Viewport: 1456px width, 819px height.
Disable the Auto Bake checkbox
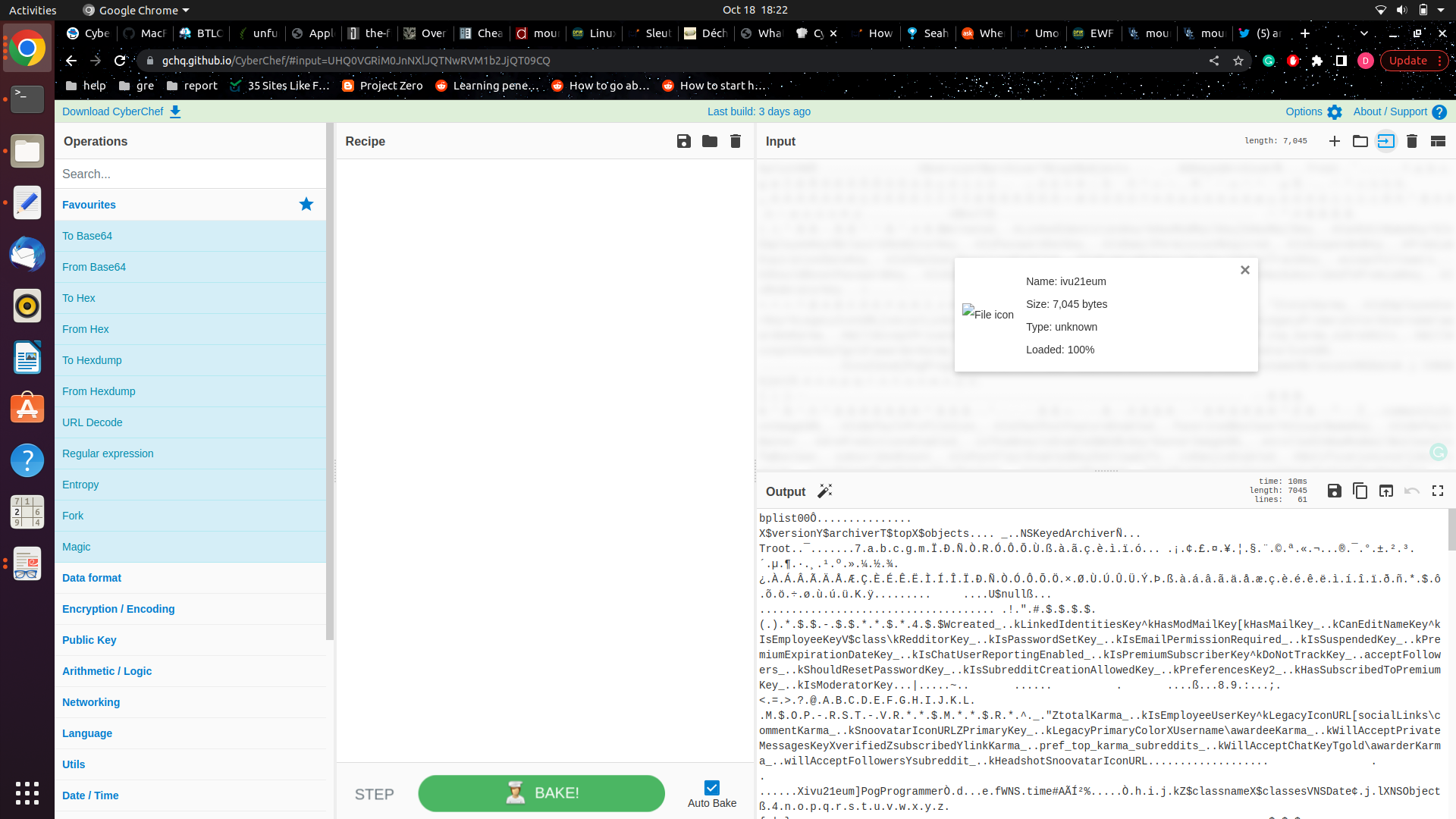click(711, 788)
